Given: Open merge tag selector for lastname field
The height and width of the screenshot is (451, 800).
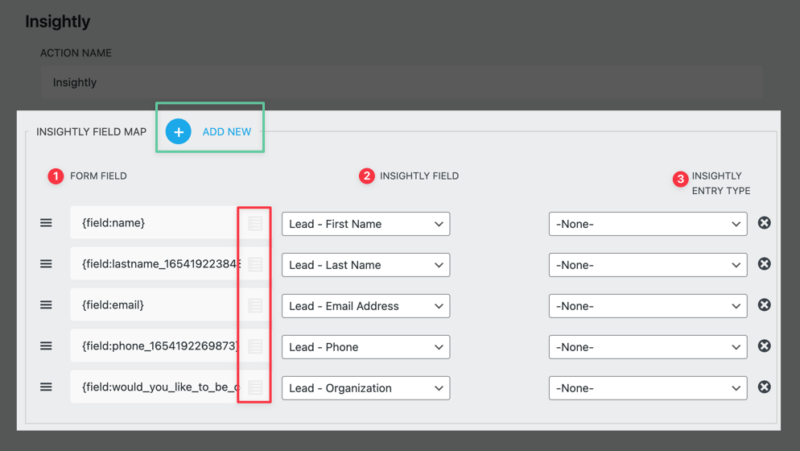Looking at the screenshot, I should point(255,264).
